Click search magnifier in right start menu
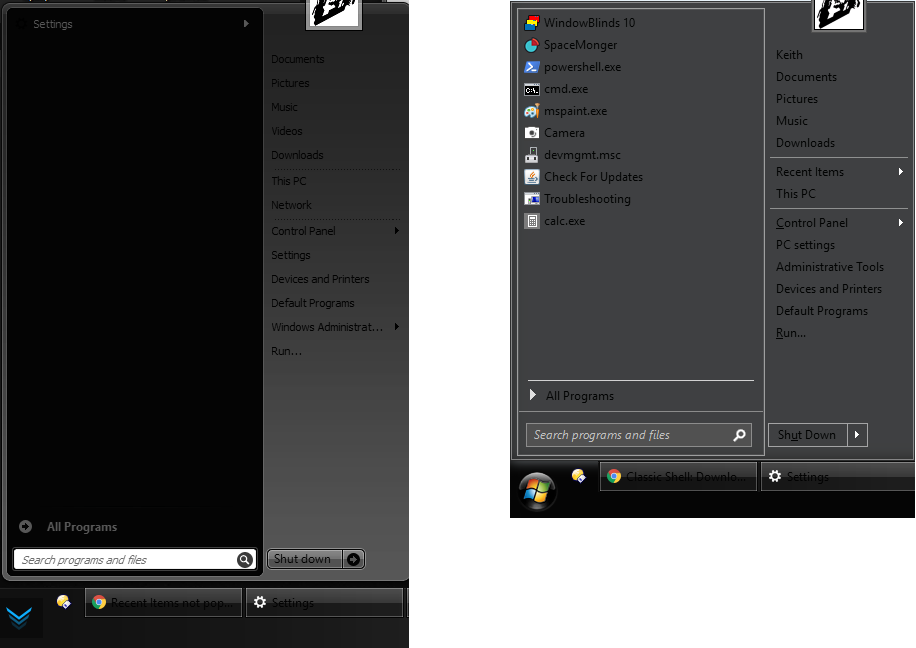This screenshot has width=916, height=648. 739,435
